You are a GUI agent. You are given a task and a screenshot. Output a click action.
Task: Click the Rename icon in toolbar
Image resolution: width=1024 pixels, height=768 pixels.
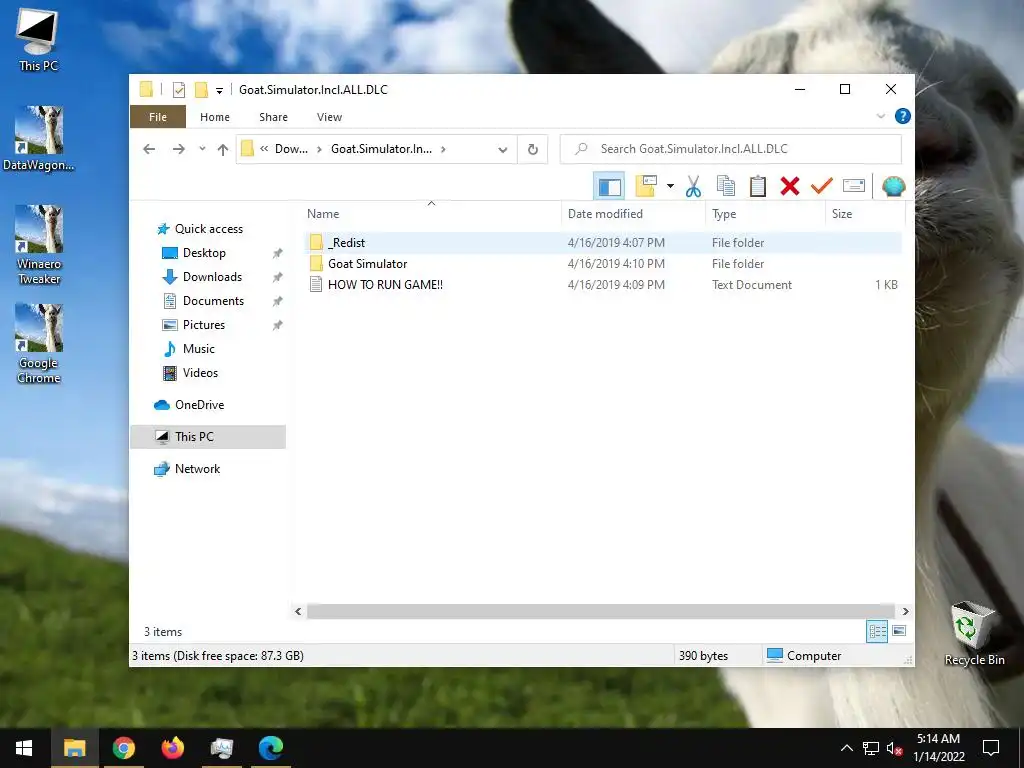[x=854, y=186]
